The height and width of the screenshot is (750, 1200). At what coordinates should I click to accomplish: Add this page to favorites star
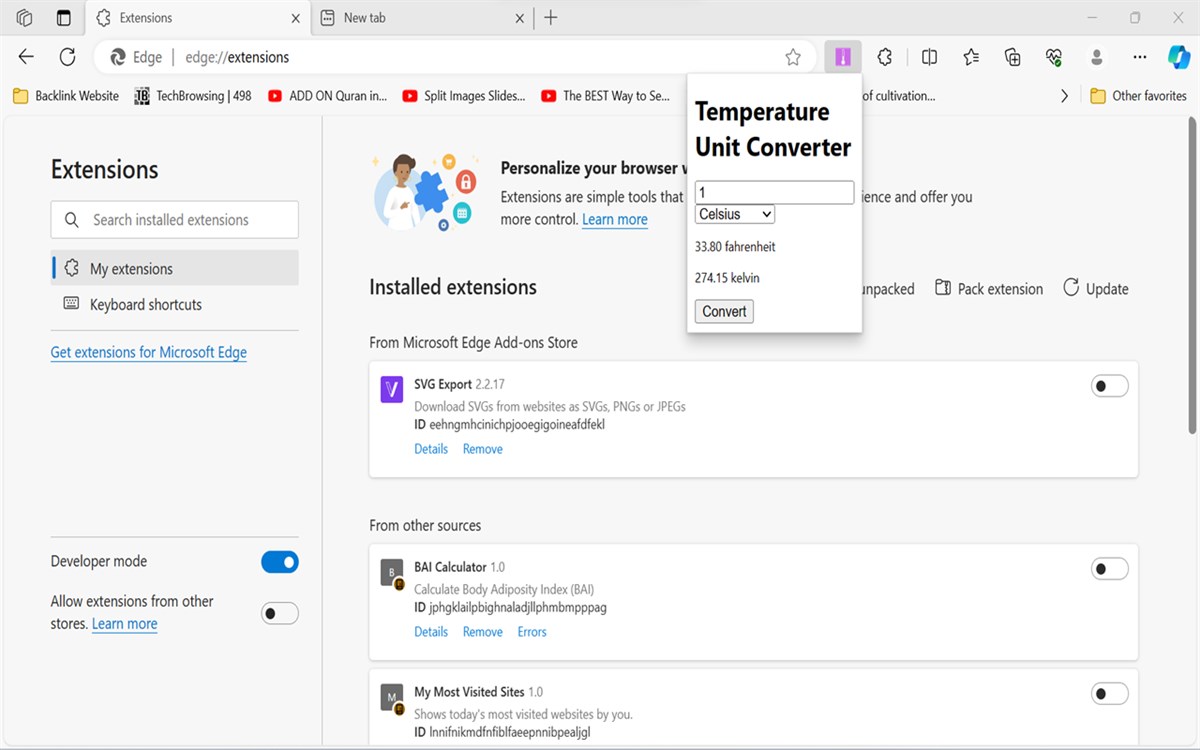[793, 57]
